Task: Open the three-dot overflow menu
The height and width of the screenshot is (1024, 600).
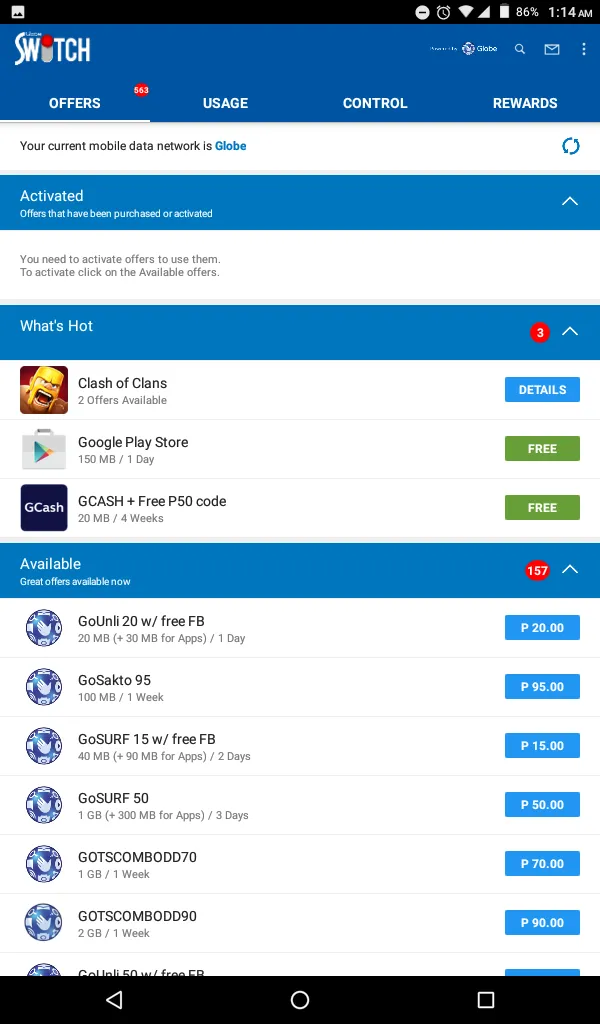Action: coord(584,49)
